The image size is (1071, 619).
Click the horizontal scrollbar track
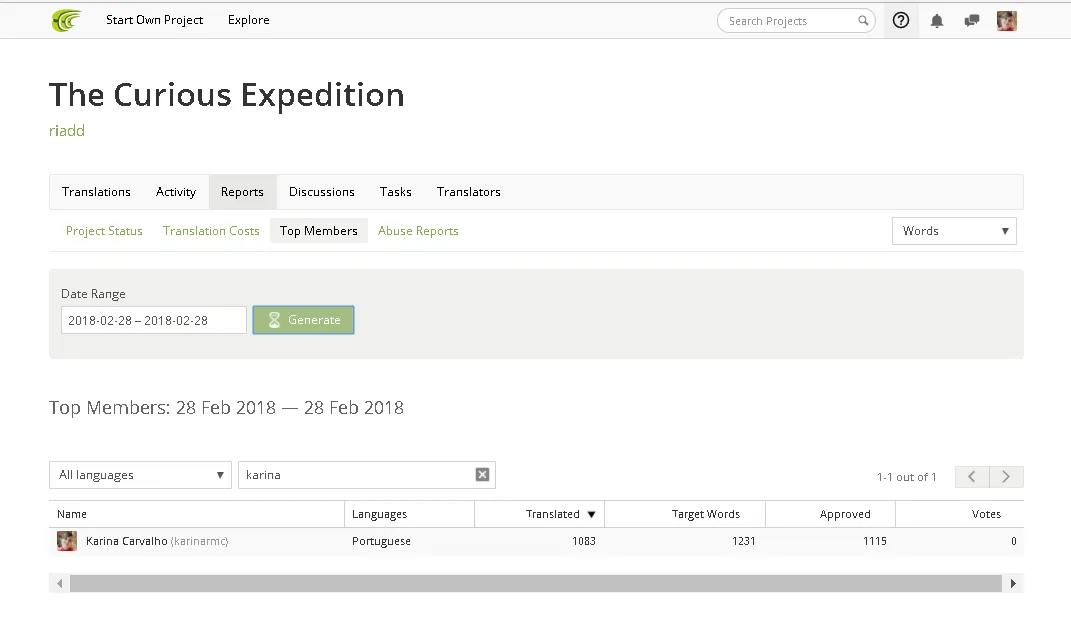[536, 583]
